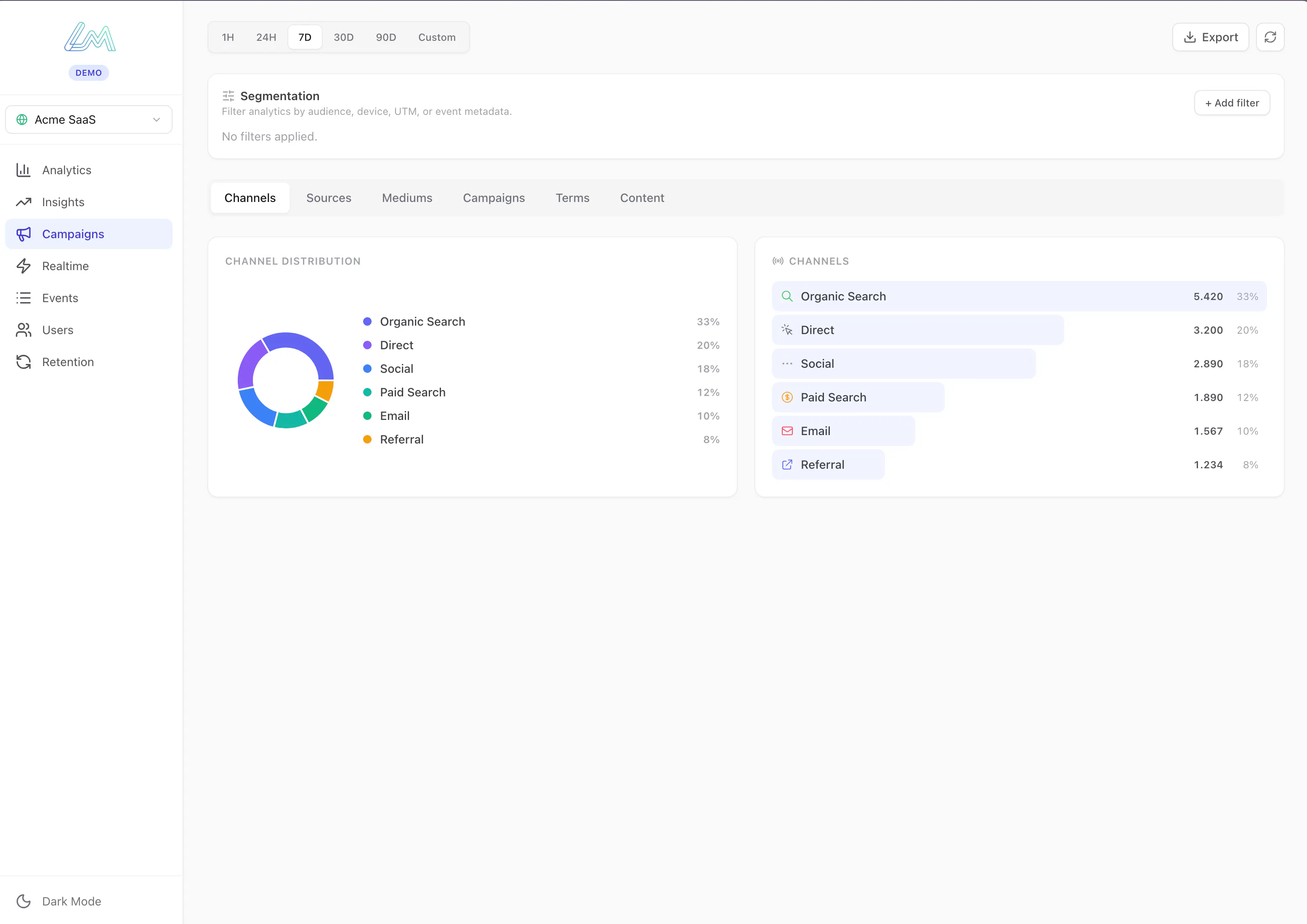The height and width of the screenshot is (924, 1307).
Task: Select the 1H time range
Action: click(x=228, y=37)
